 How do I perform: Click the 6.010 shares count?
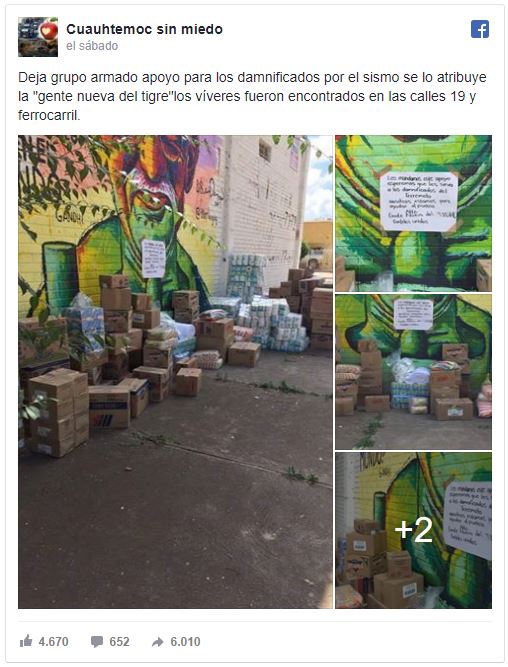click(x=185, y=641)
